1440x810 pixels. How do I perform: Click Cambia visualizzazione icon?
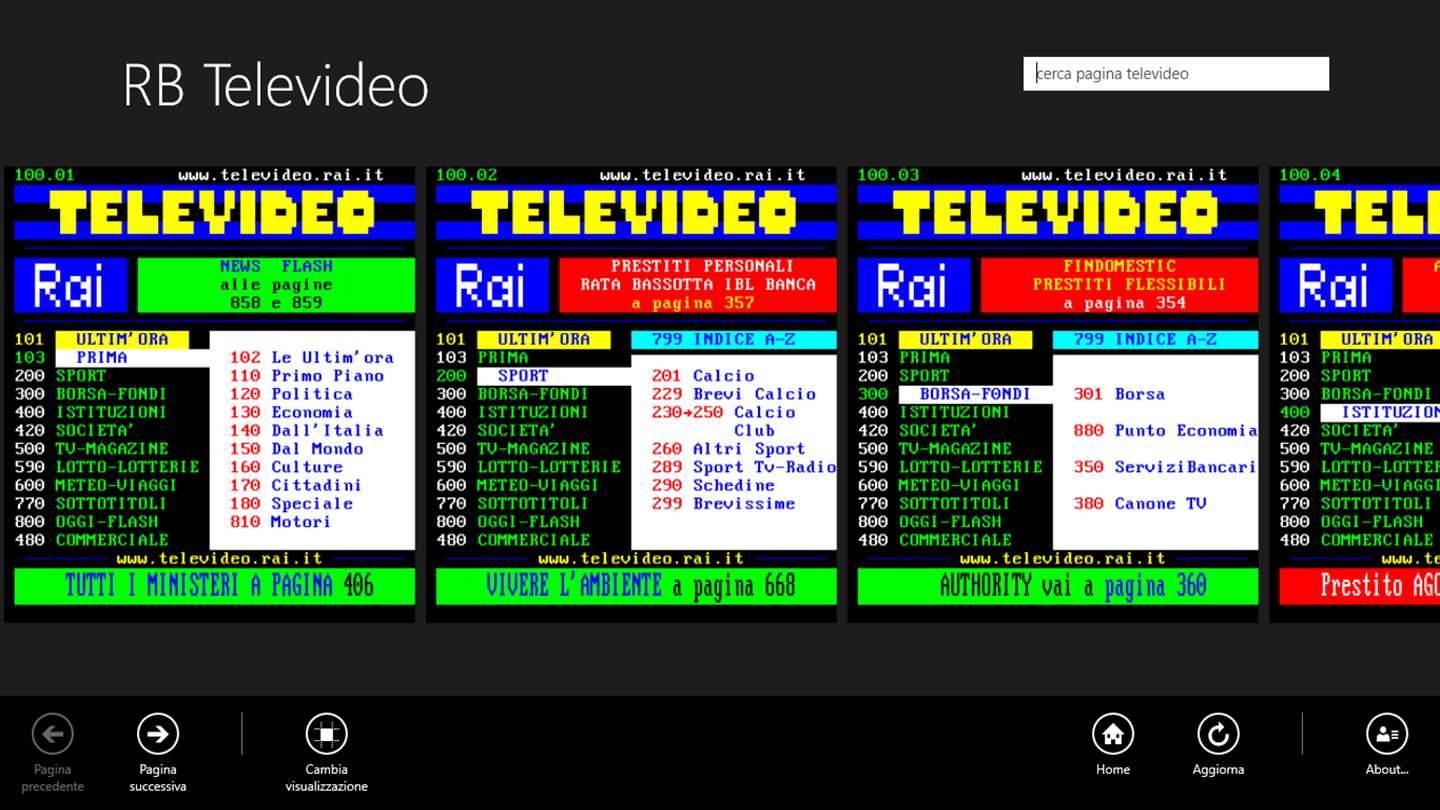[327, 735]
